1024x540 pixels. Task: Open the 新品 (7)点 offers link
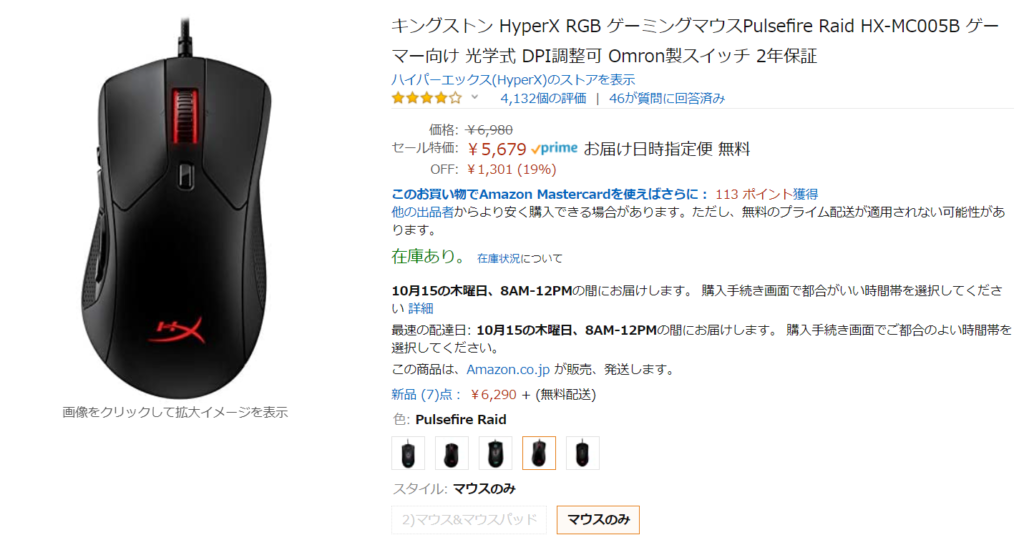[426, 394]
